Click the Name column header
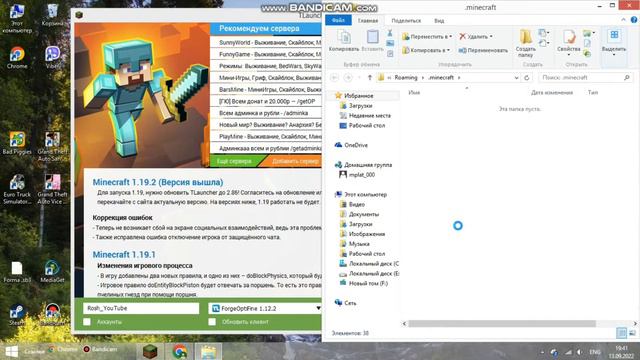The height and width of the screenshot is (360, 640). [x=414, y=93]
